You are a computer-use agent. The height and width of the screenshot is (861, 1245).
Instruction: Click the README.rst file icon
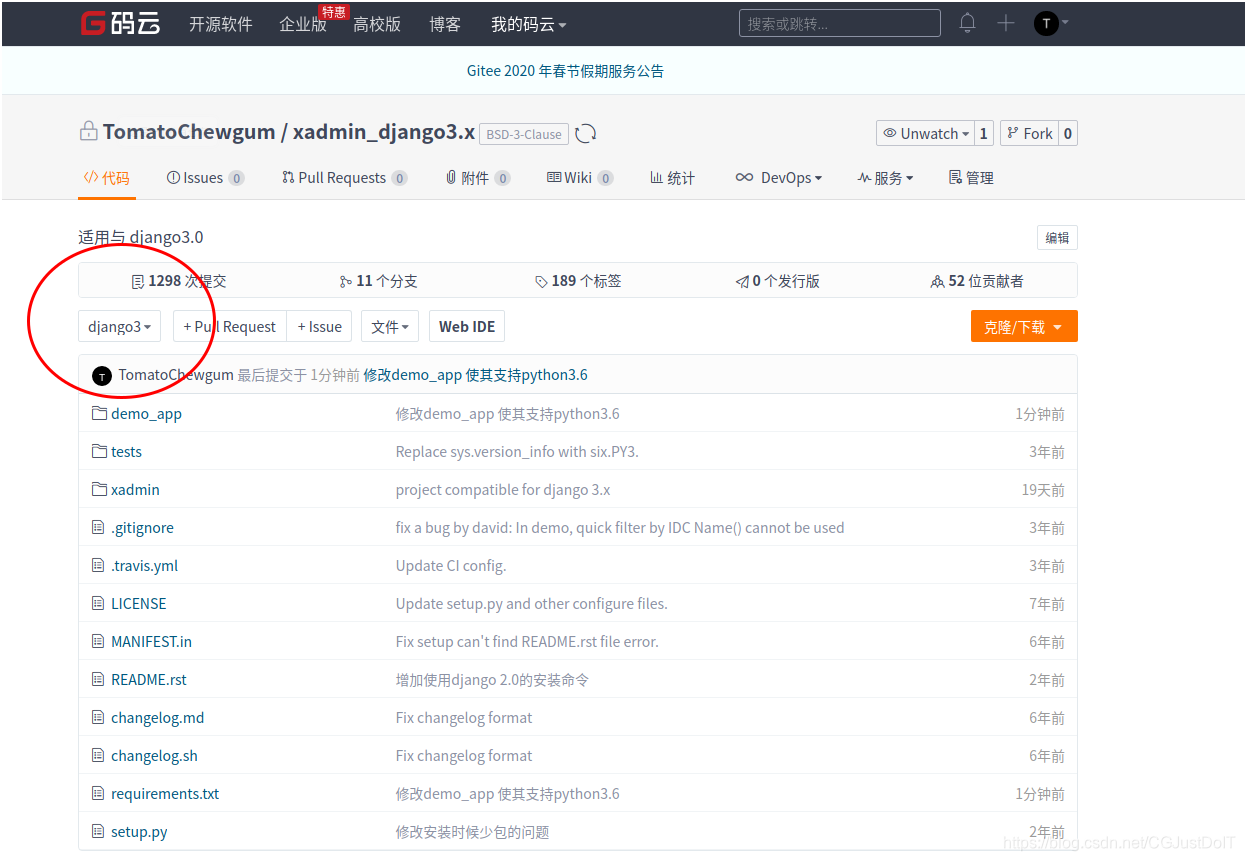[98, 679]
